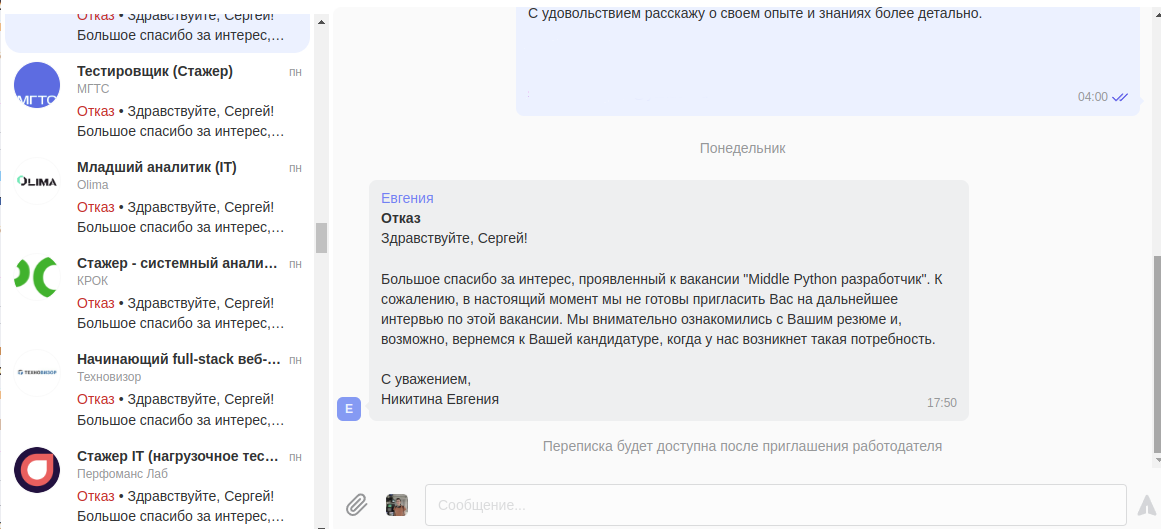Click the 17:50 message timestamp
The image size is (1161, 529).
pyautogui.click(x=942, y=403)
